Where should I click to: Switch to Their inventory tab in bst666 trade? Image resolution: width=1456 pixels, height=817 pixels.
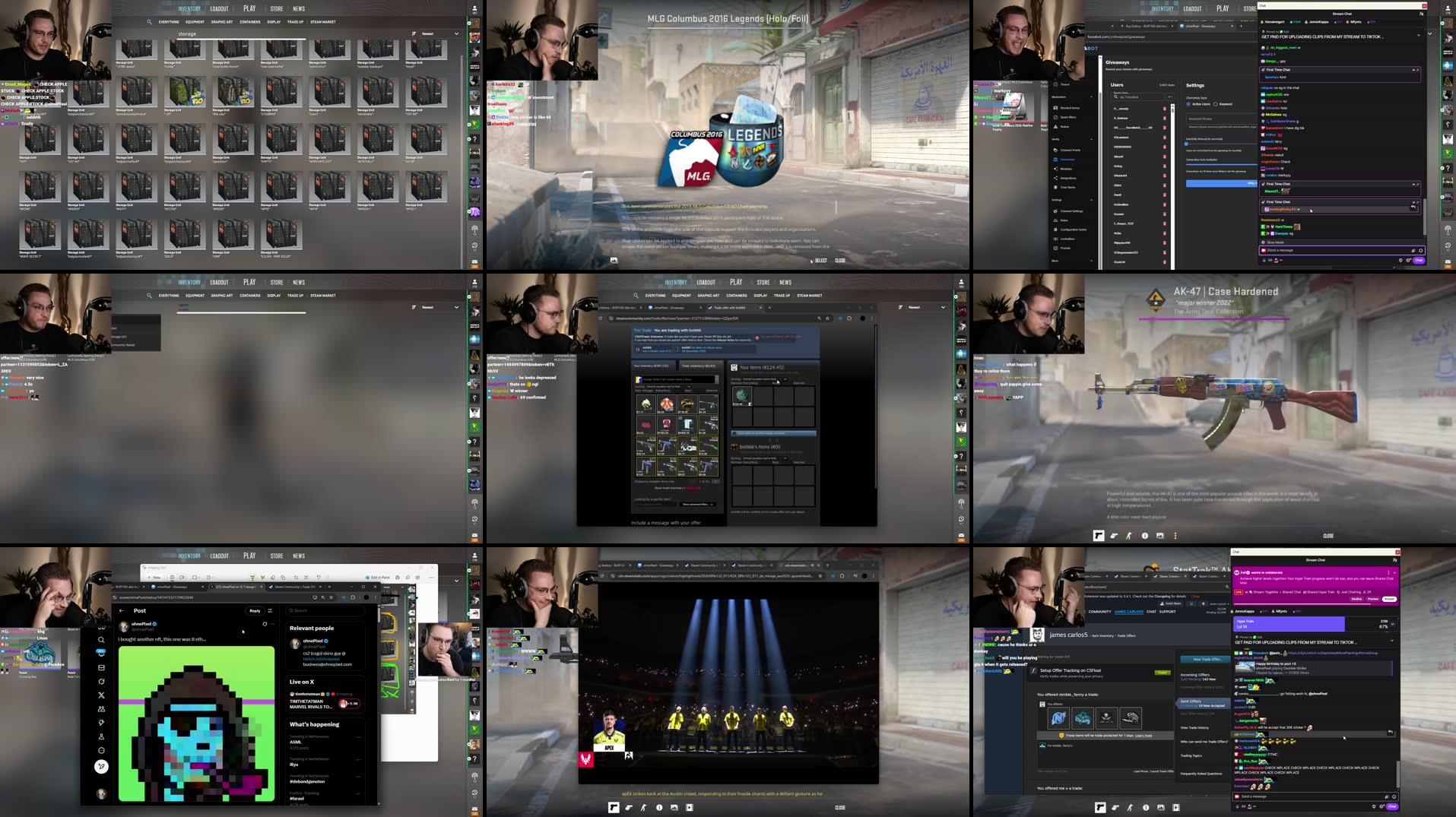tap(698, 366)
